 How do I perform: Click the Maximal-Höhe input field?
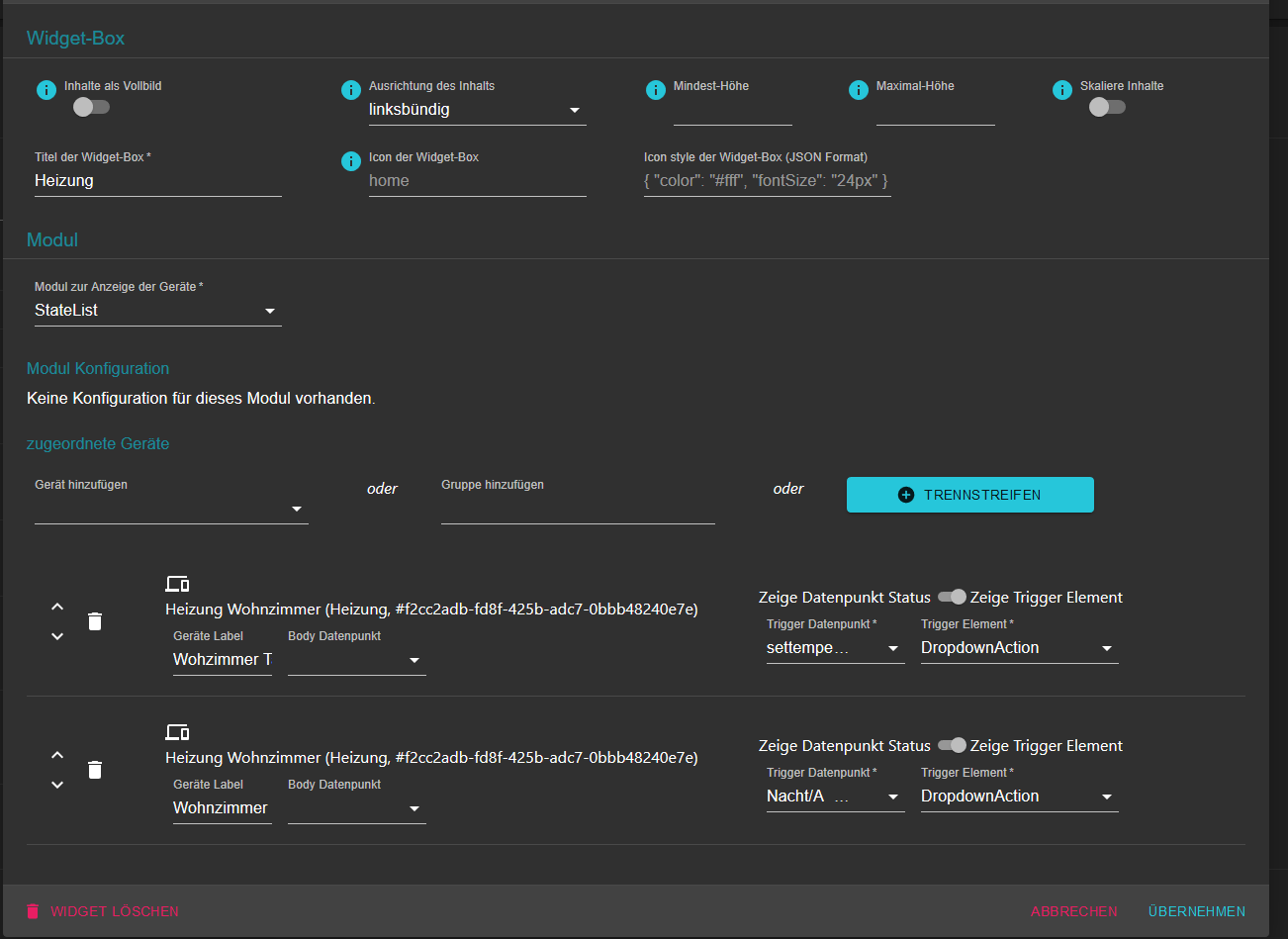tap(936, 110)
